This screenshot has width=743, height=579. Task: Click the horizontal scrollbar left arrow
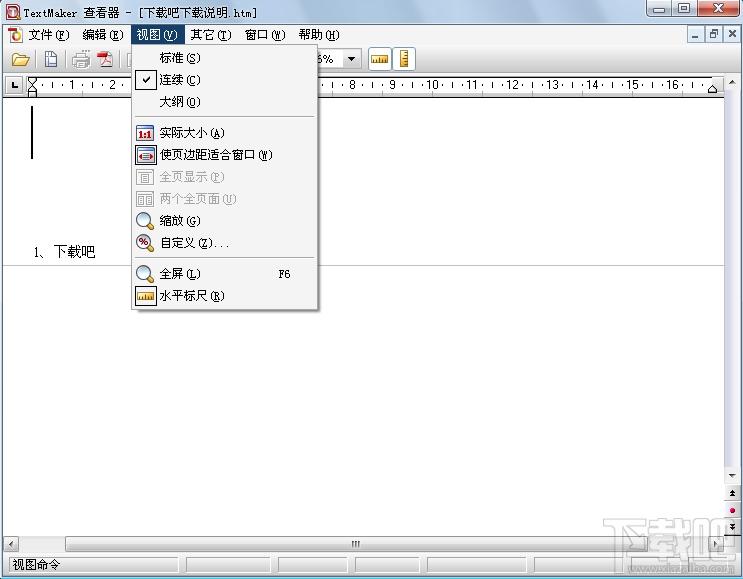[x=11, y=544]
